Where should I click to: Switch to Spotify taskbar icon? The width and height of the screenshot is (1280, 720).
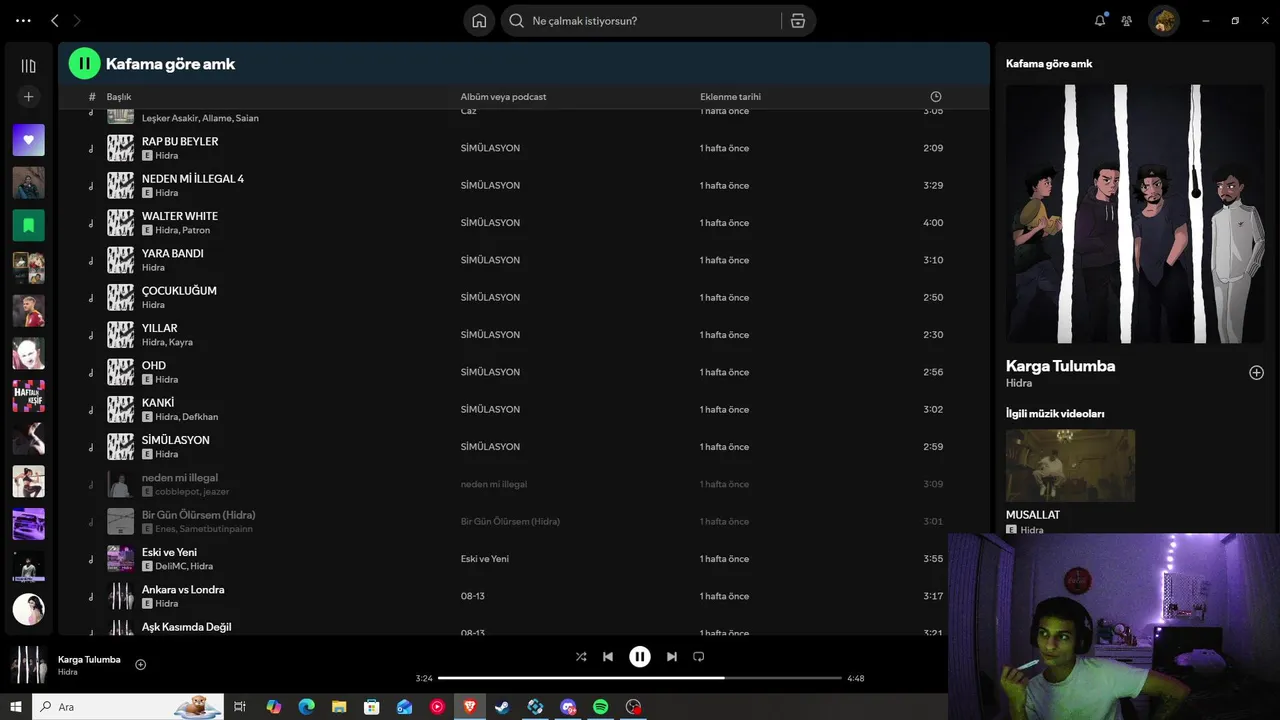[x=600, y=707]
